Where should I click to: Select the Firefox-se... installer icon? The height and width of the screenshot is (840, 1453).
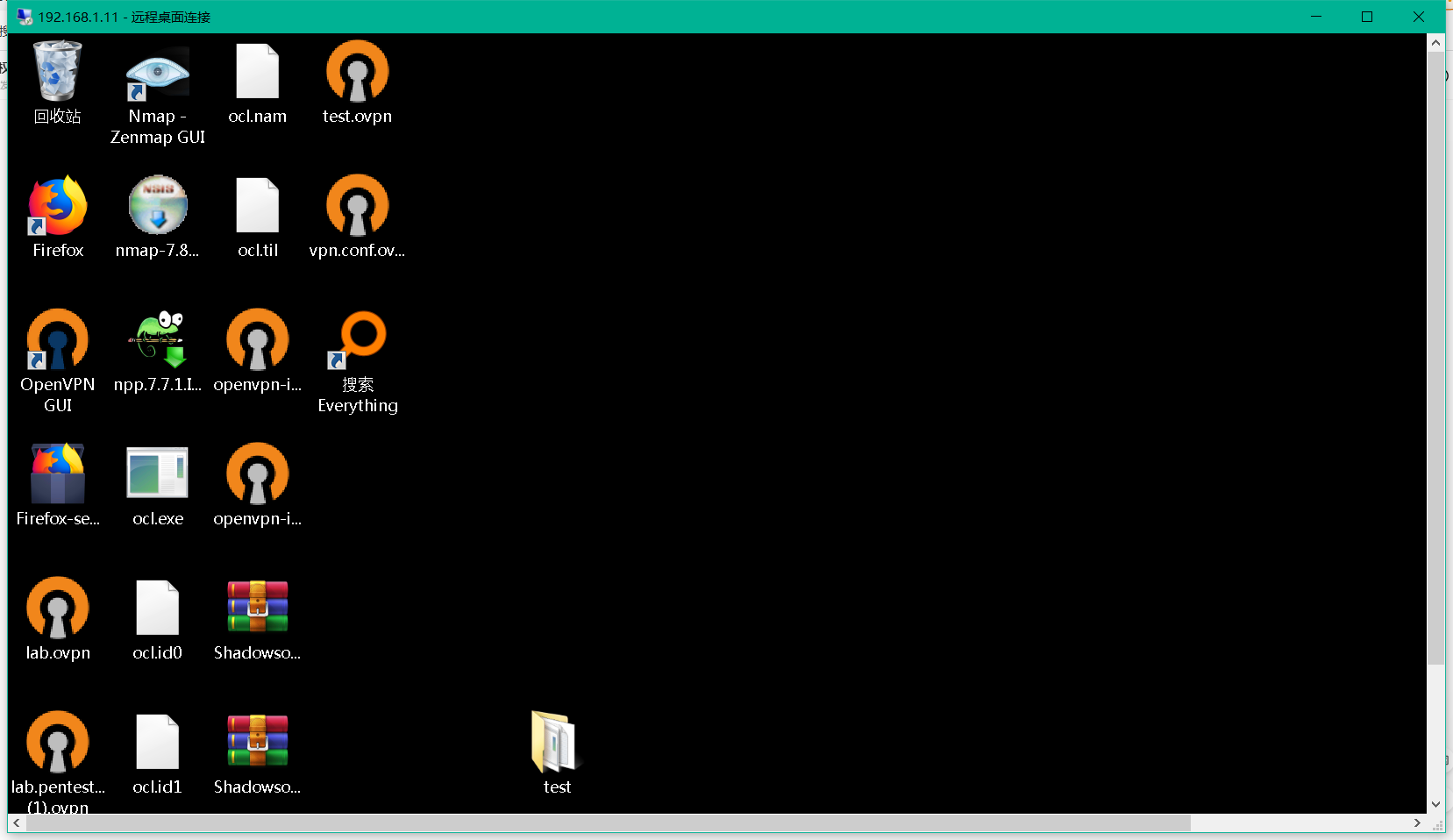58,473
